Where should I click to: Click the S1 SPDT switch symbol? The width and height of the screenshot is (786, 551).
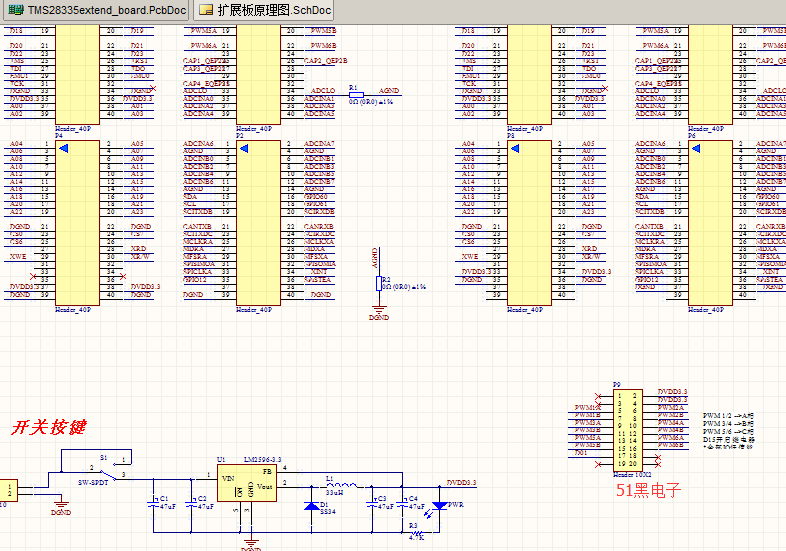[x=107, y=473]
